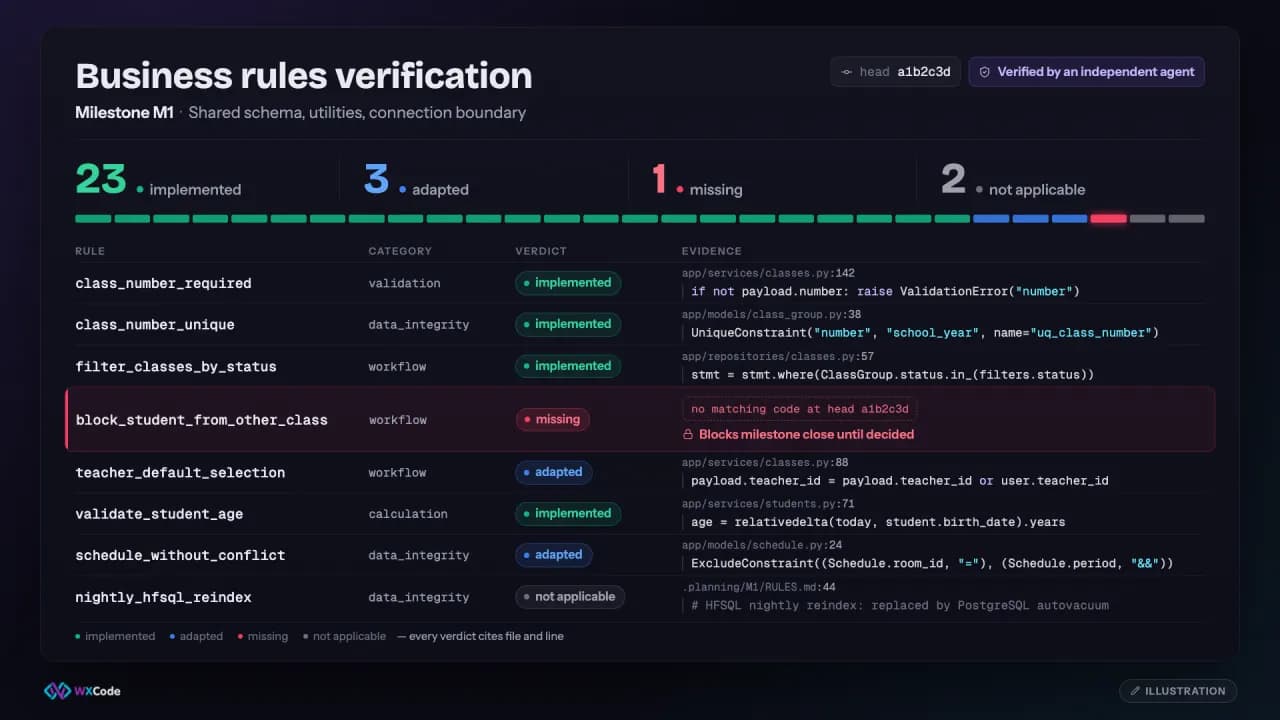The width and height of the screenshot is (1280, 720).
Task: Click the shield icon in the Verified badge
Action: click(x=984, y=72)
